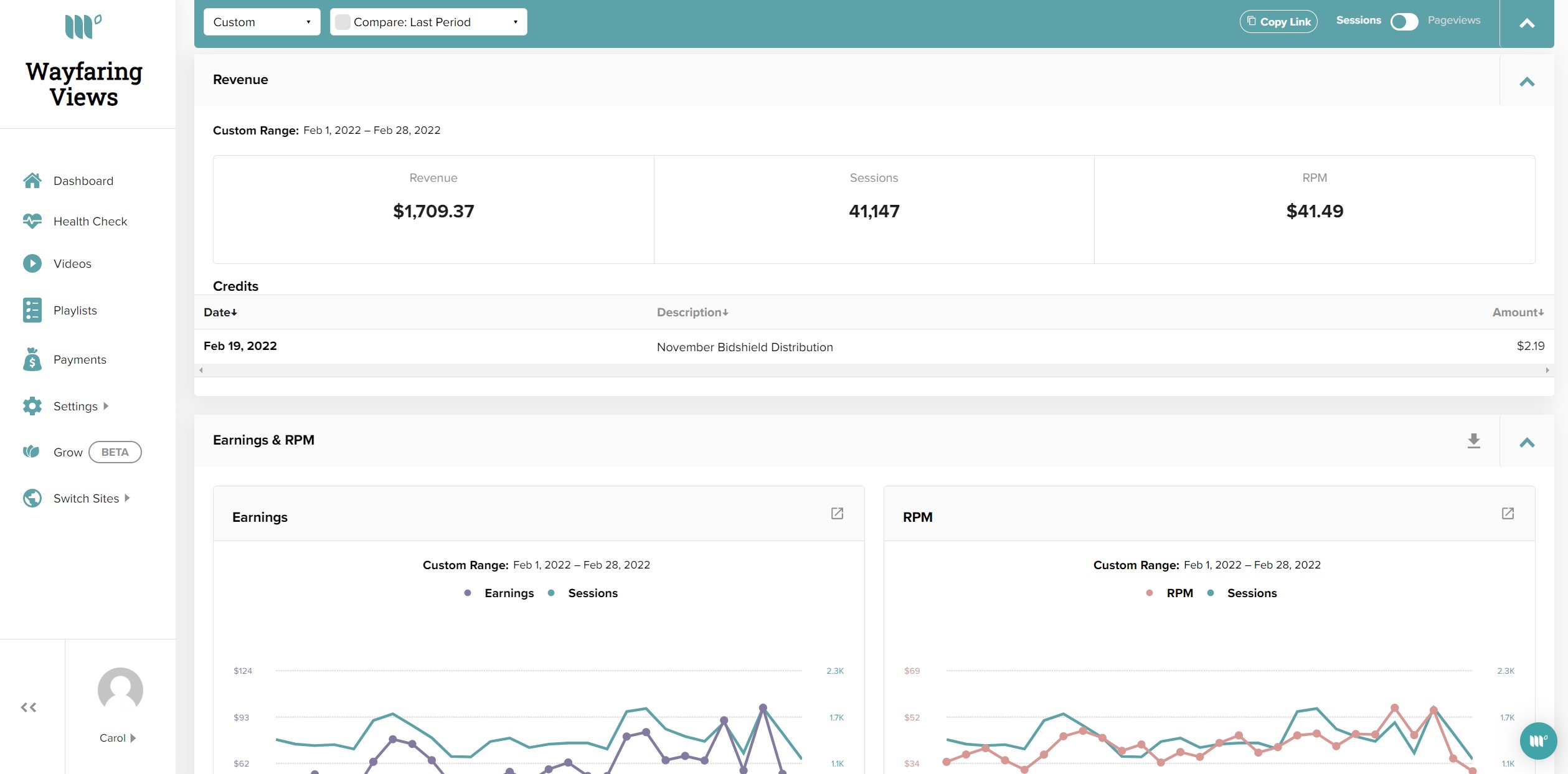The height and width of the screenshot is (774, 1568).
Task: Click the BETA badge next to Grow
Action: [x=115, y=452]
